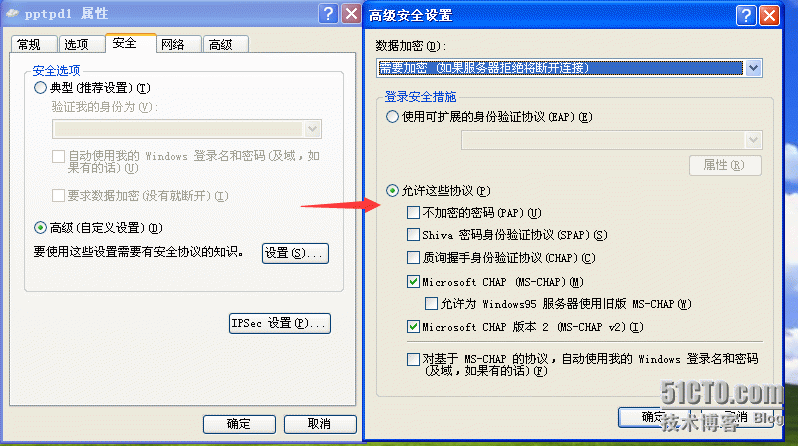This screenshot has height=446, width=798.
Task: Click the help question-mark icon in pptpd1 属性 title bar
Action: coord(329,14)
